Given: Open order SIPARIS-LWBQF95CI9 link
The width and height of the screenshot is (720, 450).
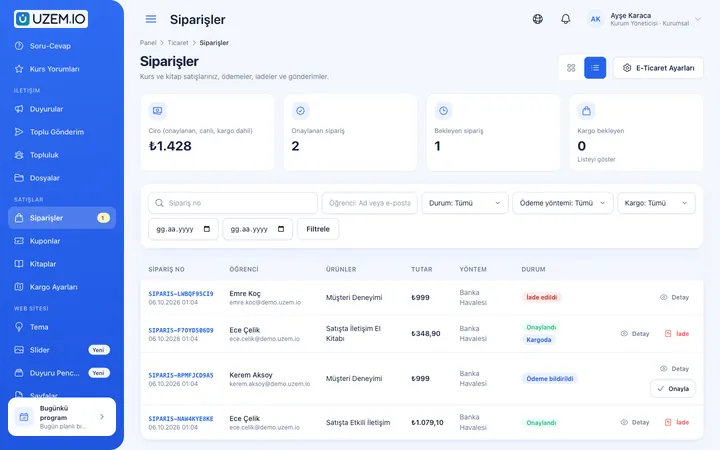Looking at the screenshot, I should click(181, 294).
